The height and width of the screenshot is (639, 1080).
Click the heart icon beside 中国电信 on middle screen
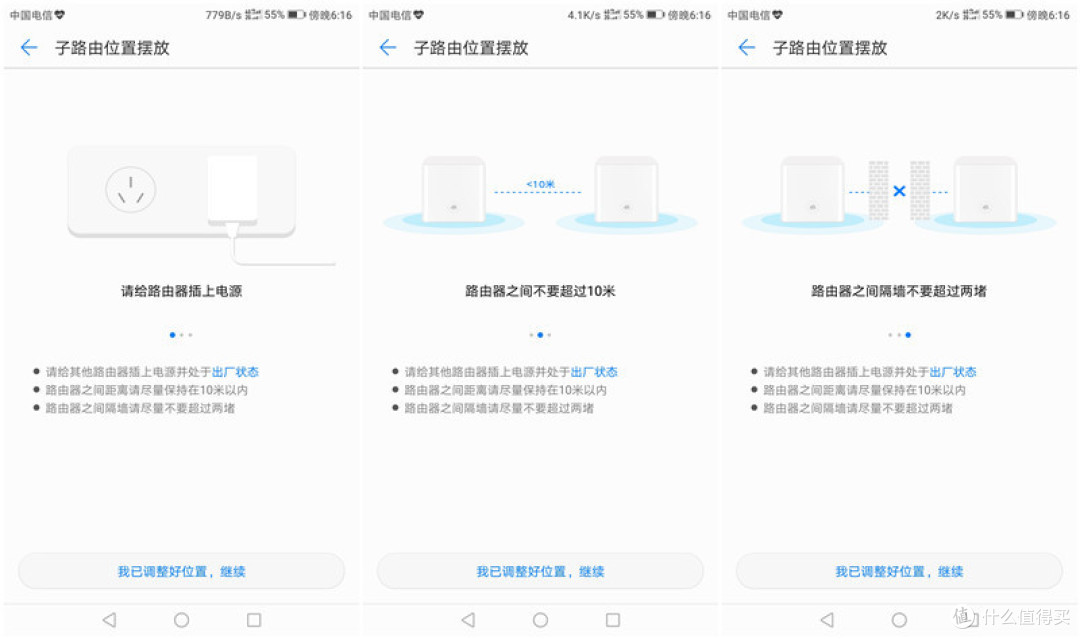tap(418, 14)
